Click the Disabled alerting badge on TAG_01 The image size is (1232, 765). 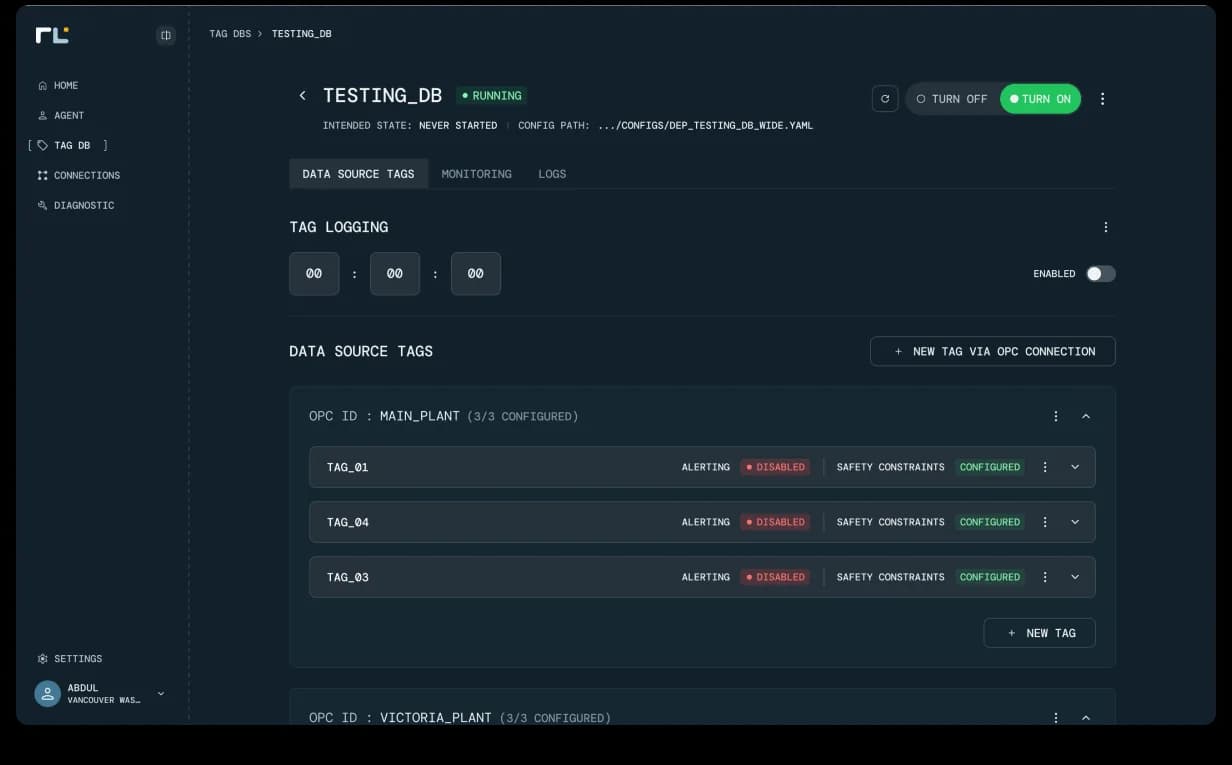[774, 467]
